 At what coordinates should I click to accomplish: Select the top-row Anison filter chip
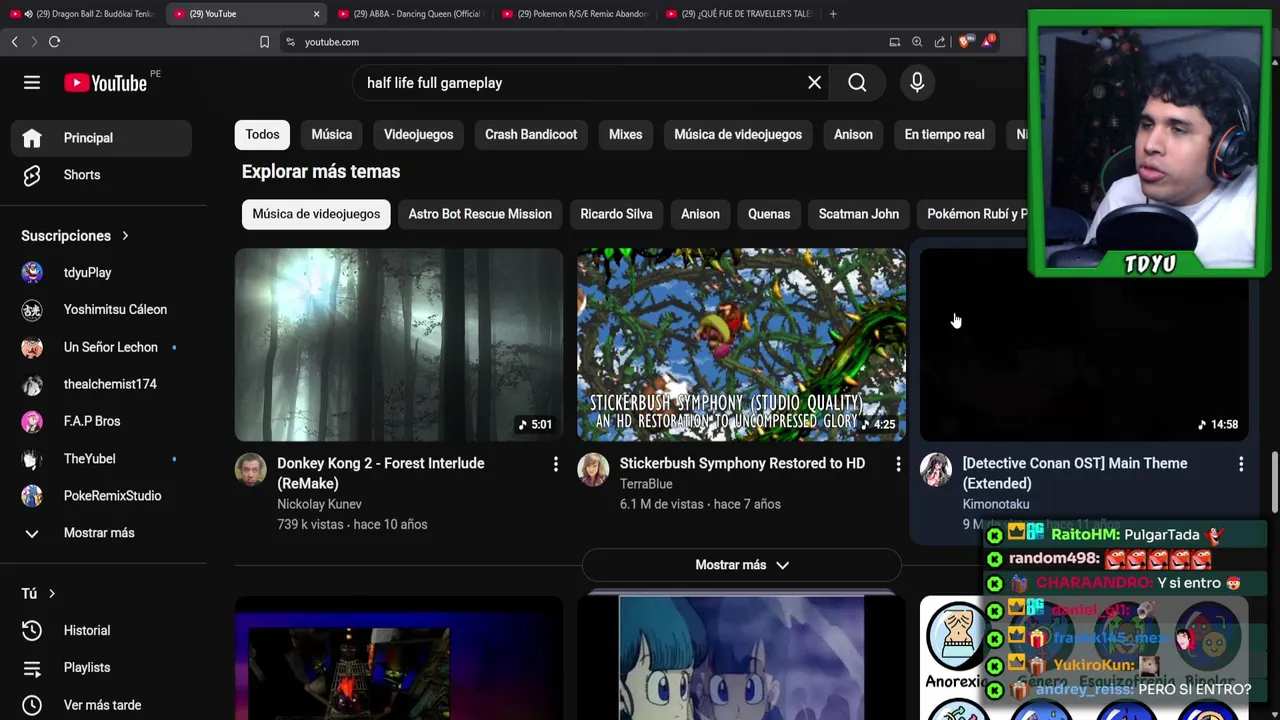pos(853,135)
